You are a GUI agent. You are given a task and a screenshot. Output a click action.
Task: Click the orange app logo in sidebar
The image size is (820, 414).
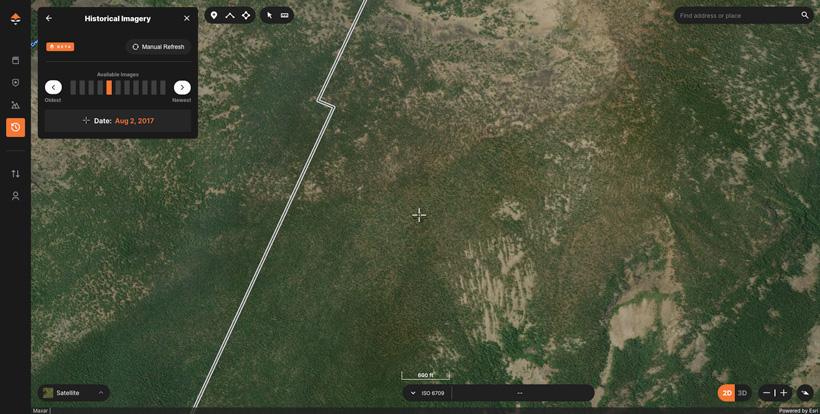point(16,19)
